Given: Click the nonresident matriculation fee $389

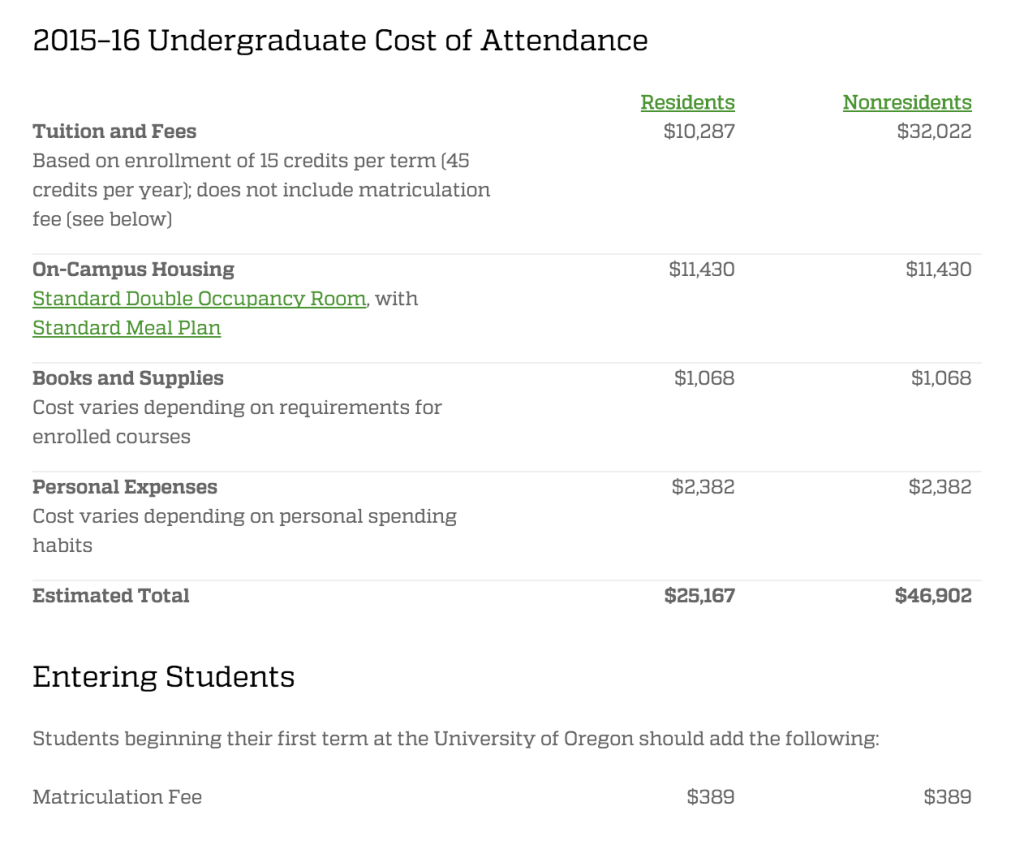Looking at the screenshot, I should point(947,797).
